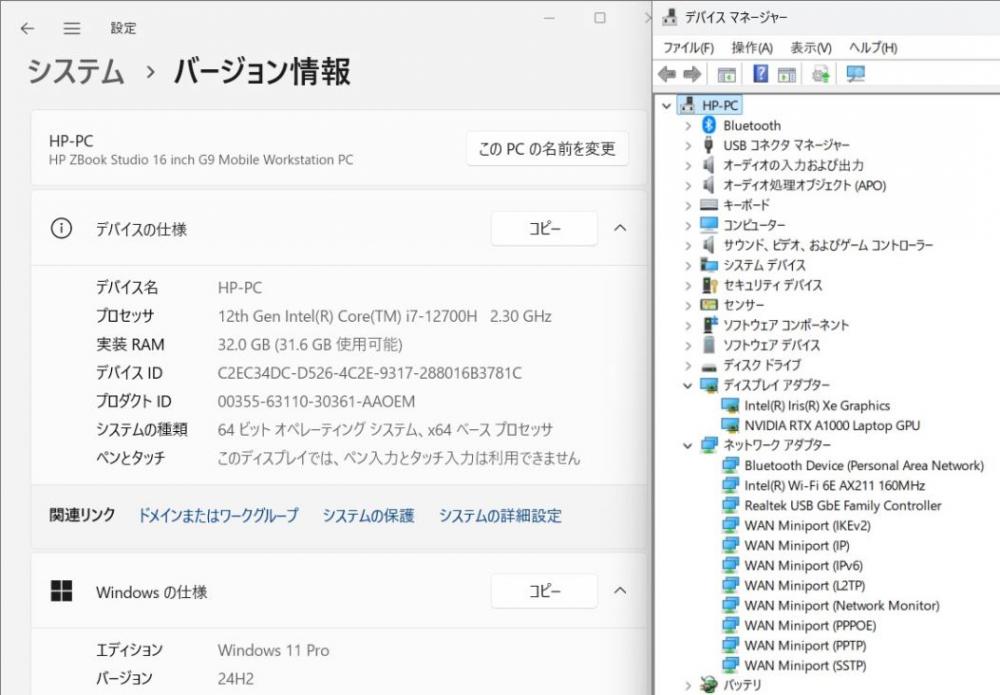Image resolution: width=1000 pixels, height=695 pixels.
Task: Click システム breadcrumb in Settings header
Action: pos(75,71)
